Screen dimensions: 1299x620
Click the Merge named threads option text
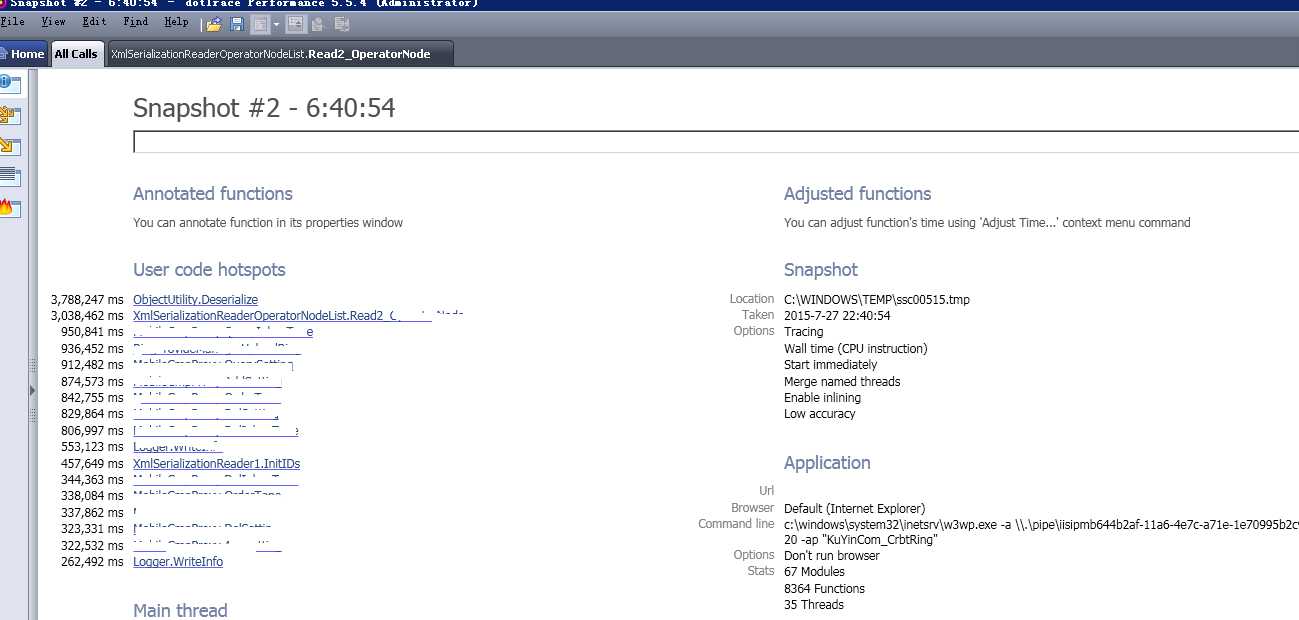click(842, 382)
